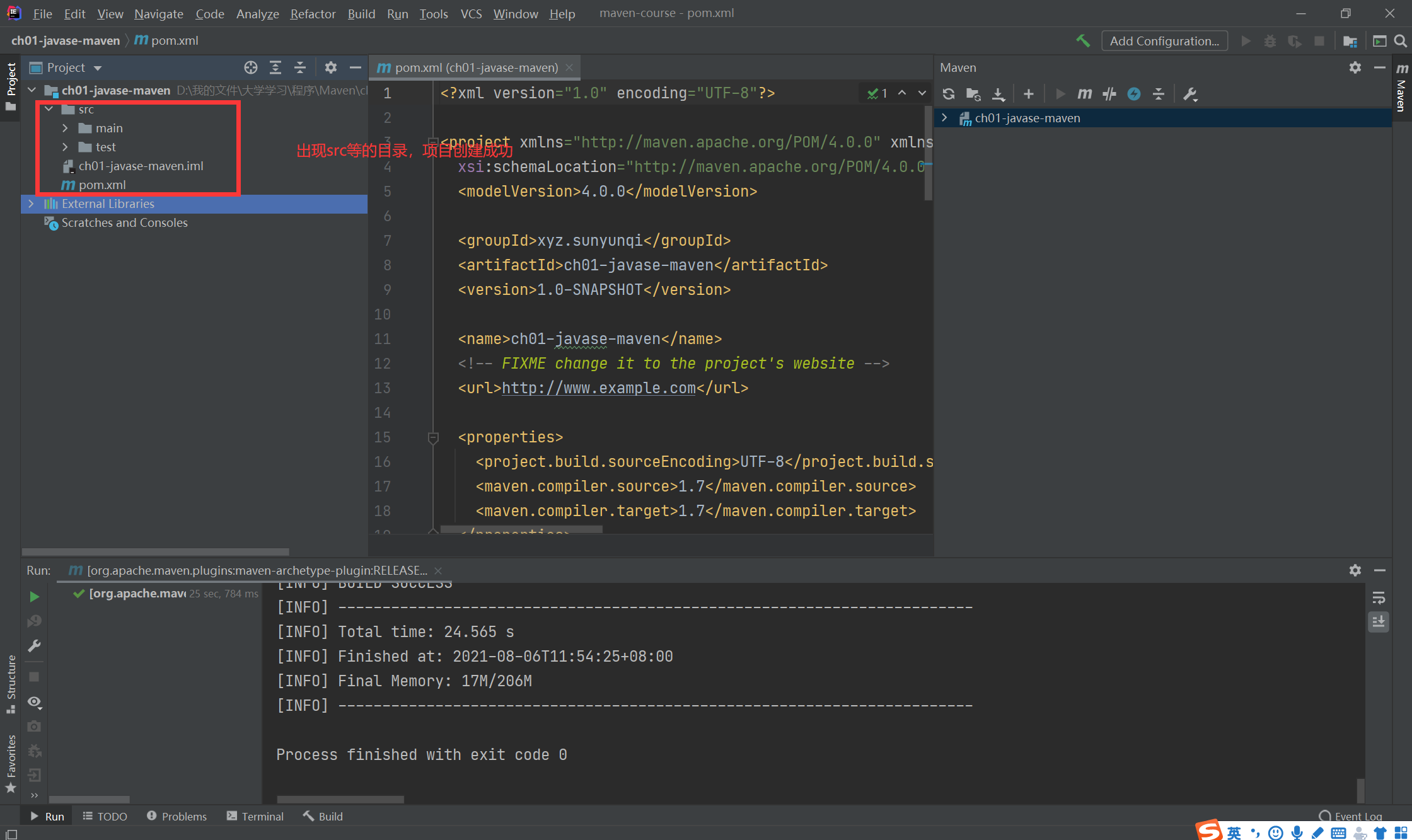Open the Build menu

pos(361,13)
